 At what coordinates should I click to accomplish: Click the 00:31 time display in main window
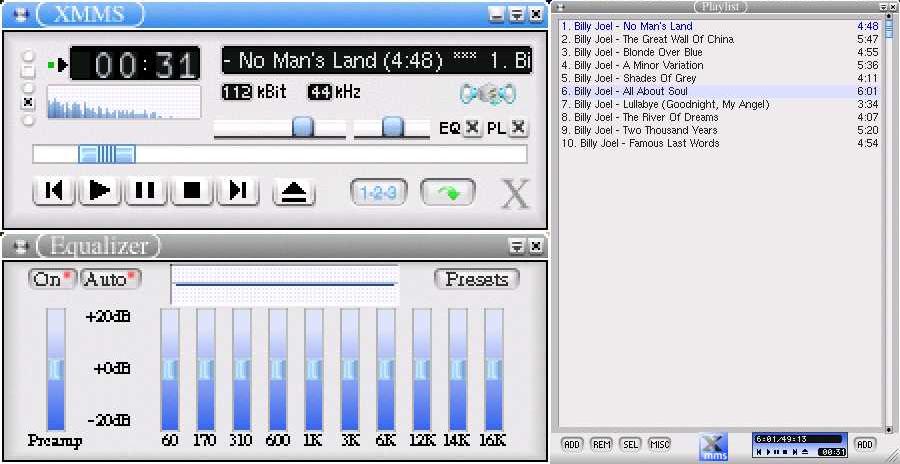click(x=135, y=63)
